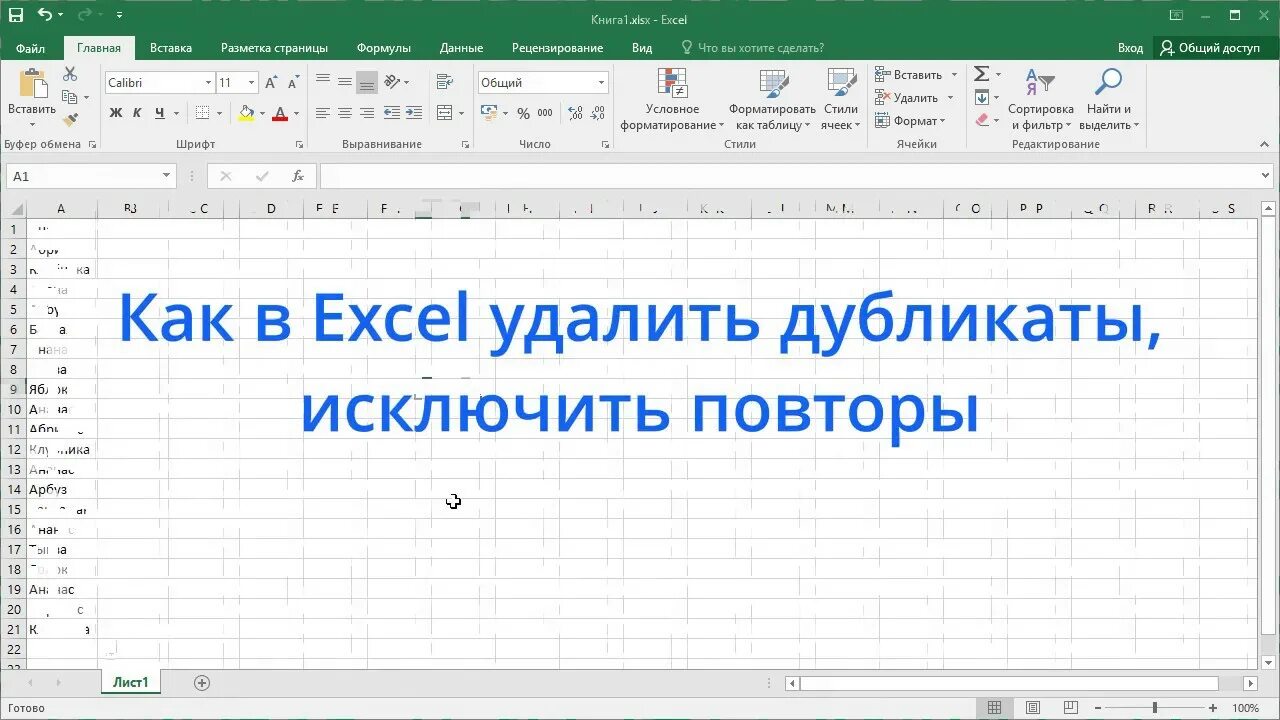The image size is (1280, 720).
Task: Click the Вход sign-in link
Action: tap(1130, 48)
